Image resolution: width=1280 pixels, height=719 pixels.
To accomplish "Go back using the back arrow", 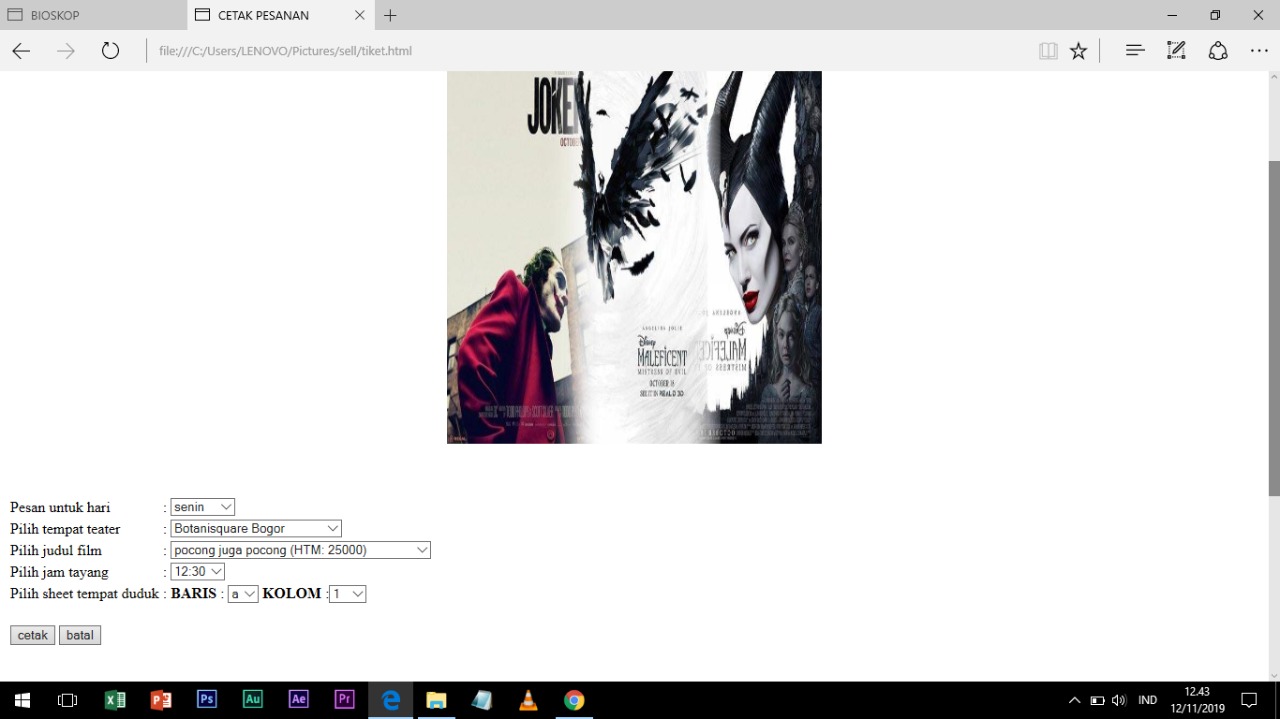I will pyautogui.click(x=21, y=51).
